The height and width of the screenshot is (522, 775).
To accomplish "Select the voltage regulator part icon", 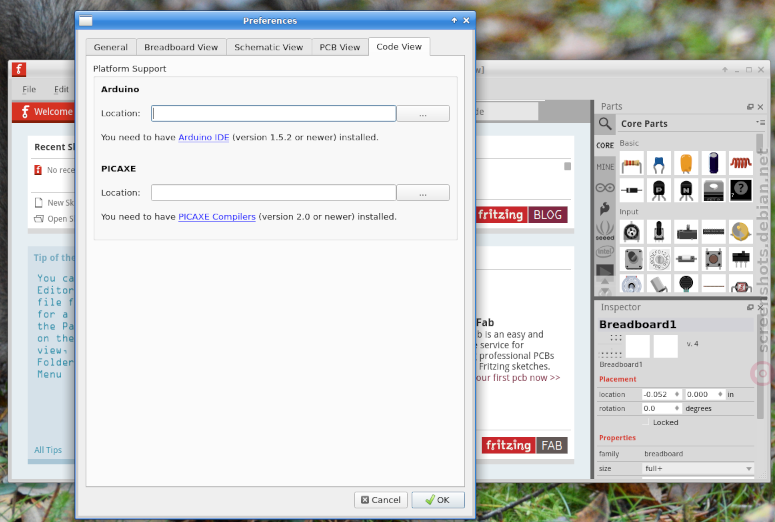I will tap(713, 190).
